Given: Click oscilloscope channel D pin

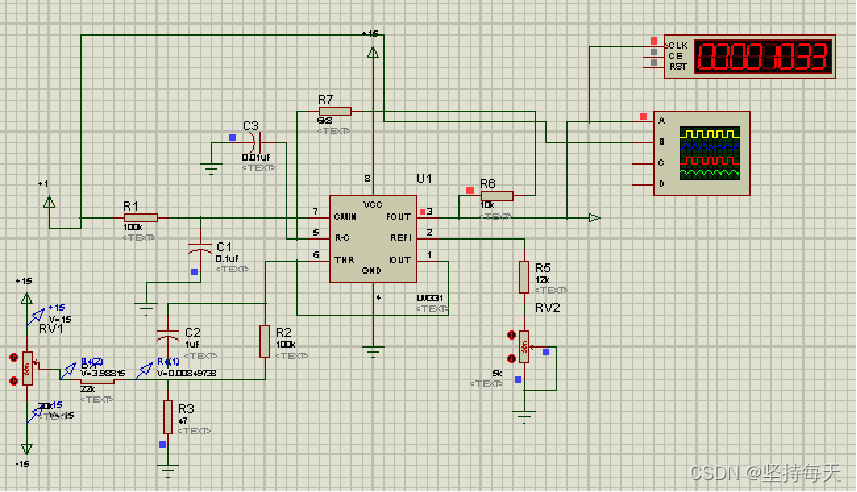Looking at the screenshot, I should (643, 185).
